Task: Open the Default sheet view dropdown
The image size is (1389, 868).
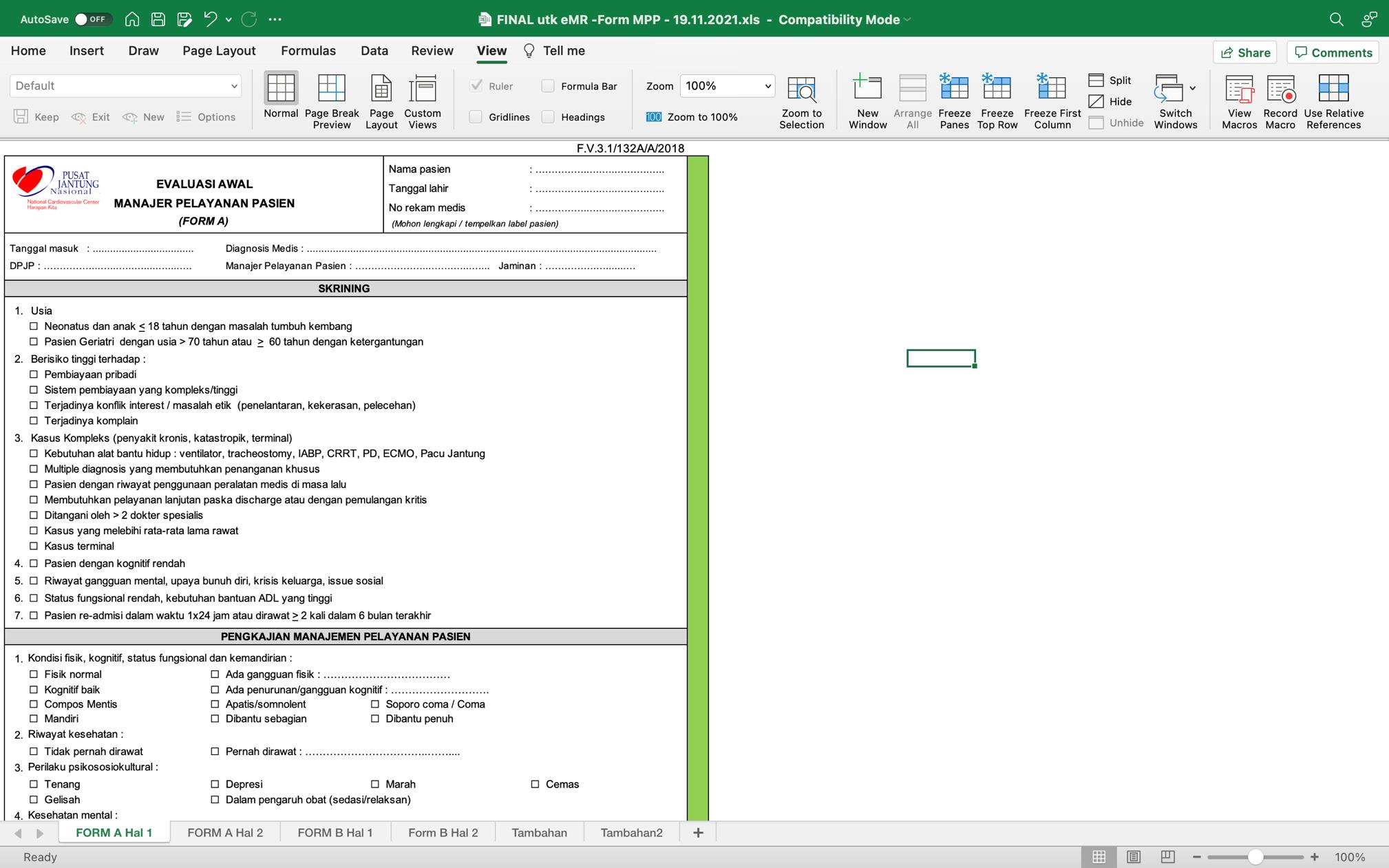Action: (x=234, y=86)
